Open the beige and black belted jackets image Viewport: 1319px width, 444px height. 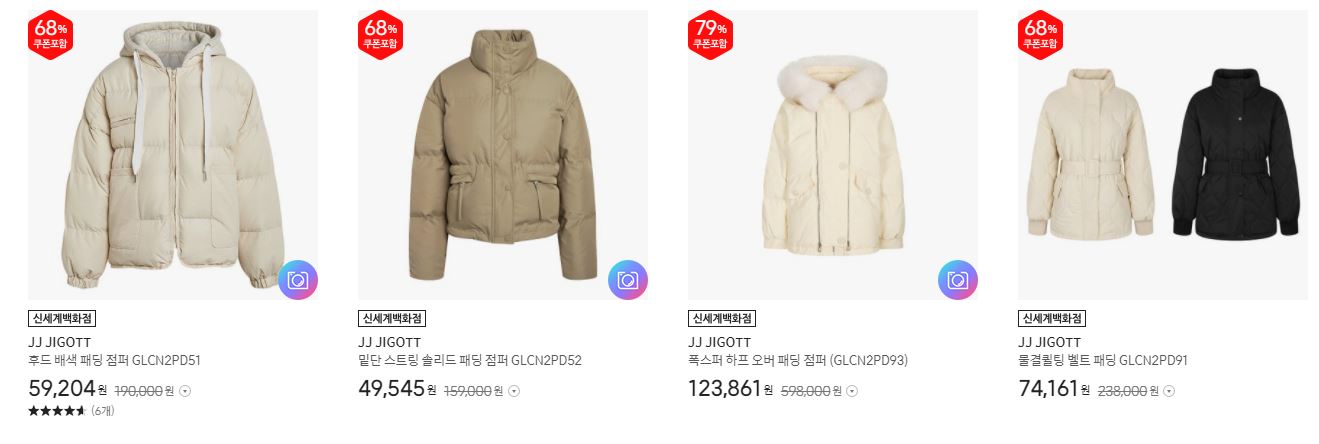pyautogui.click(x=1163, y=155)
